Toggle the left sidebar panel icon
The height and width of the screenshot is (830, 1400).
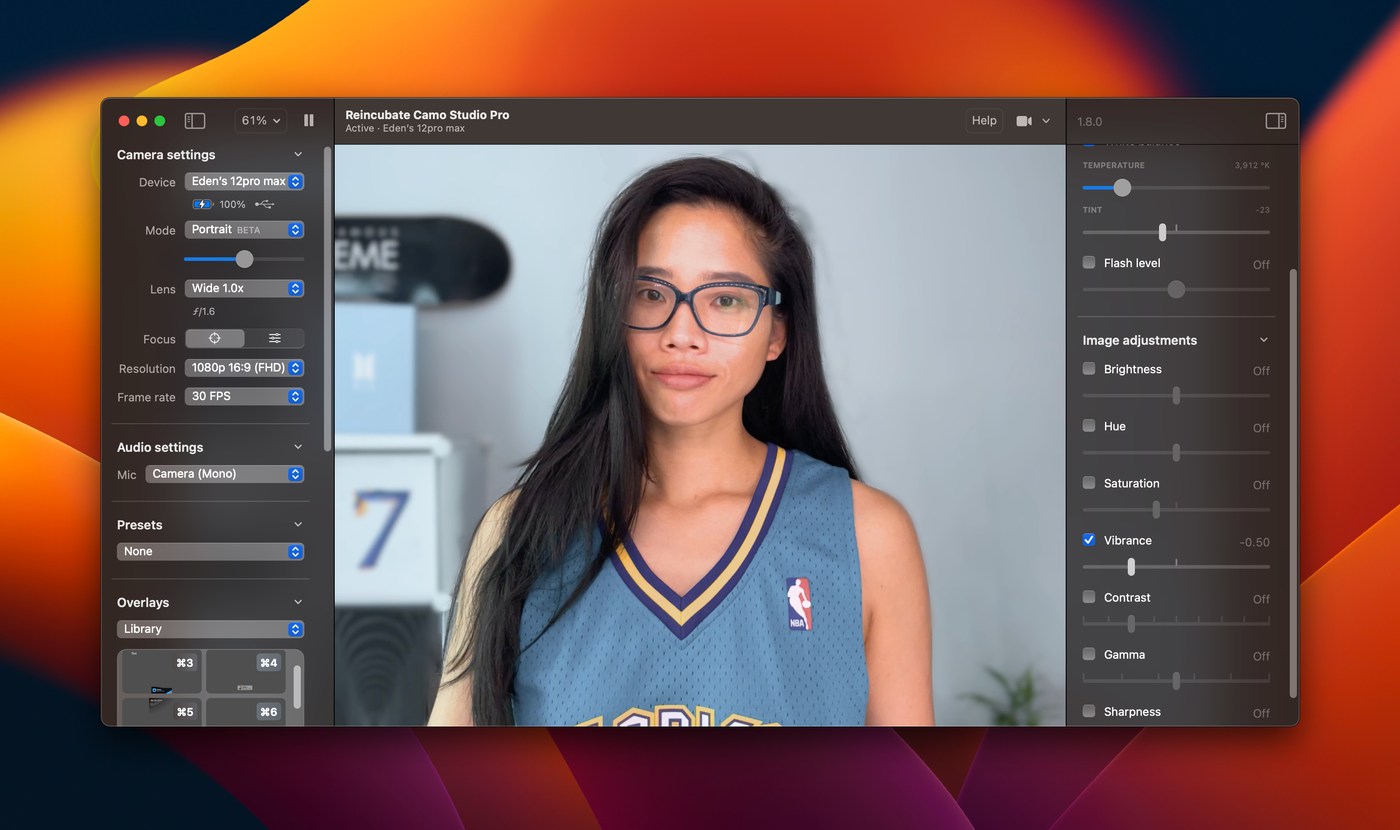click(195, 121)
